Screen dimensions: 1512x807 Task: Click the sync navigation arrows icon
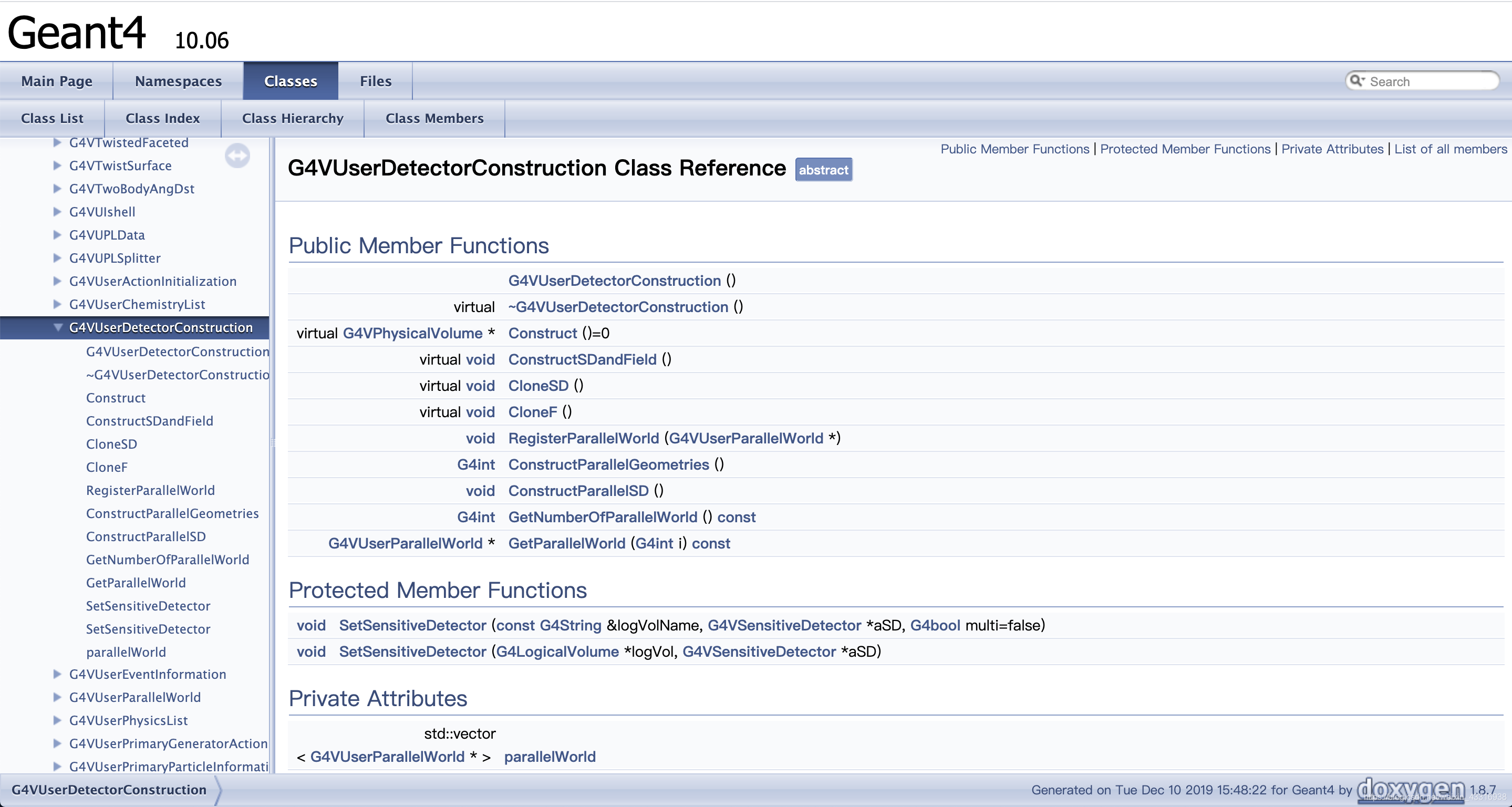[237, 156]
